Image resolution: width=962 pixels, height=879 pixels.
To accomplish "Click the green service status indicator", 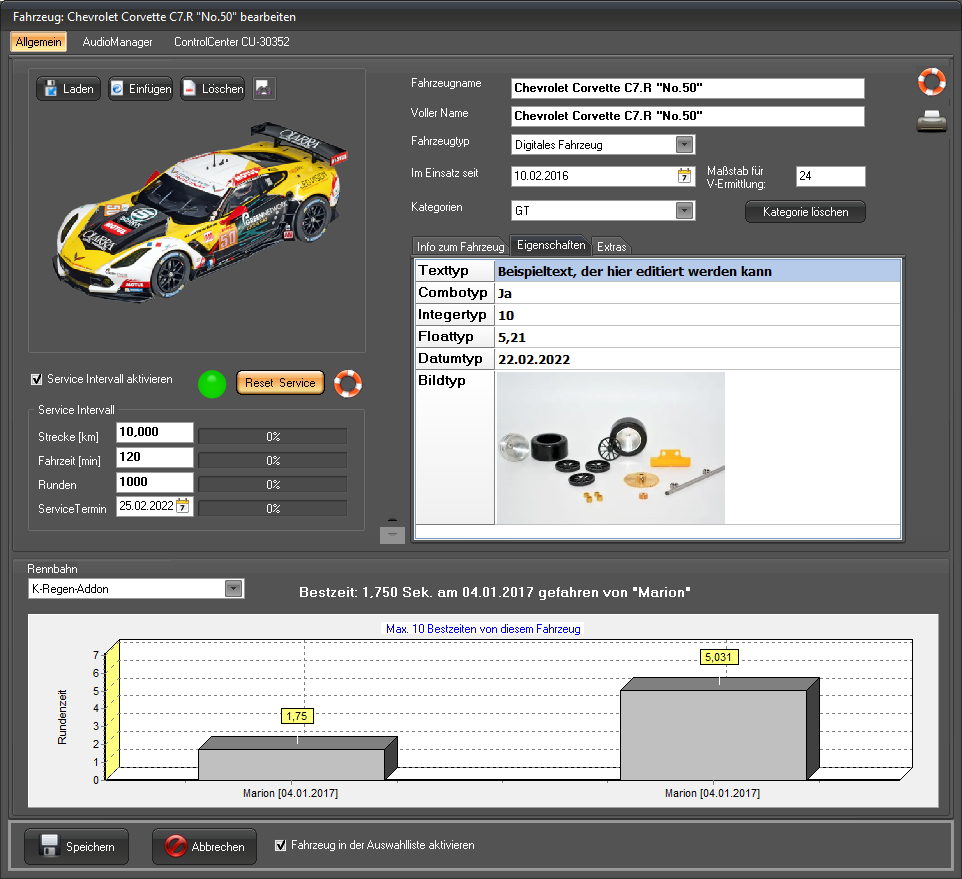I will click(x=212, y=384).
